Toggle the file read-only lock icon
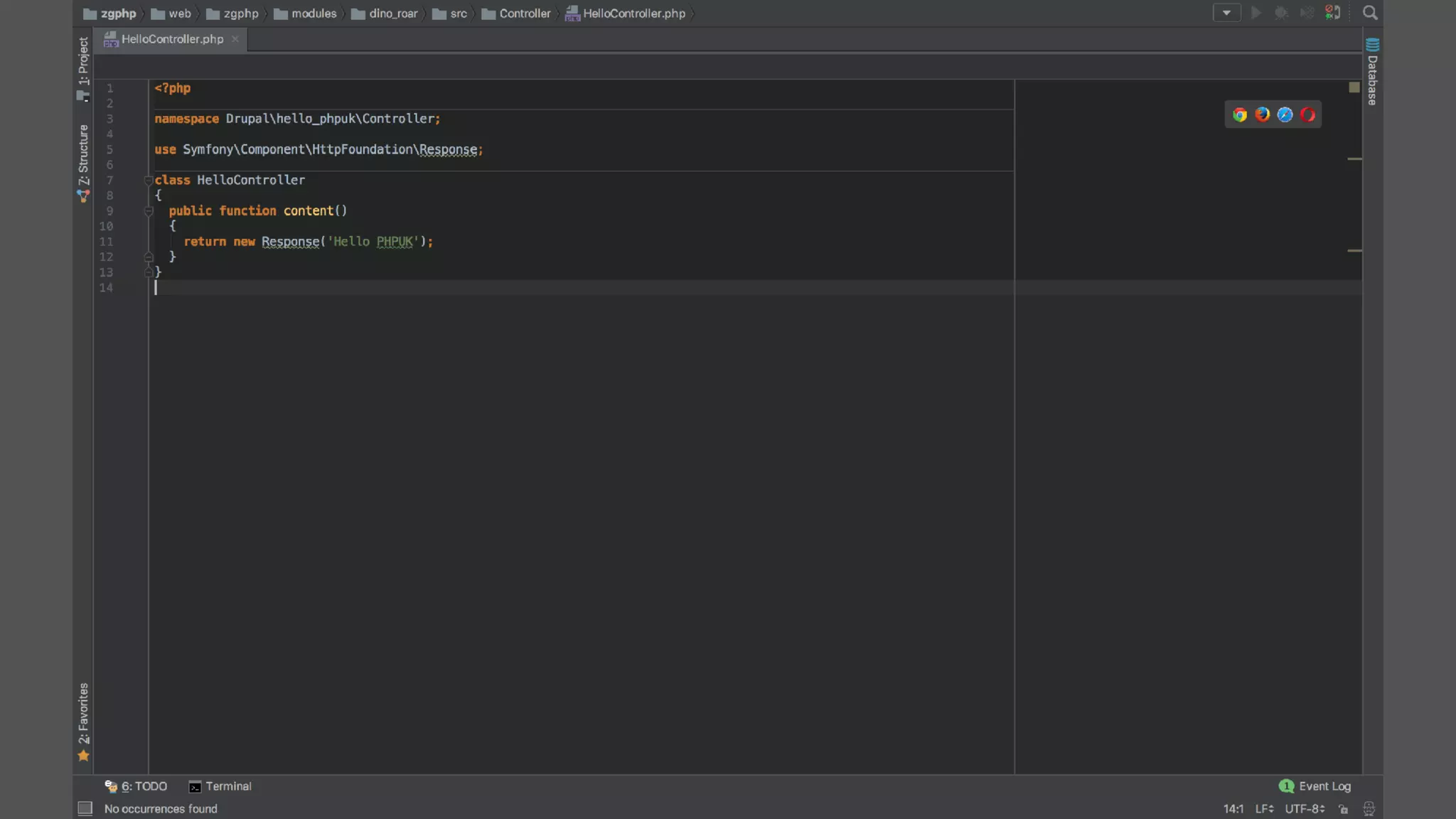This screenshot has width=1456, height=819. [1343, 809]
